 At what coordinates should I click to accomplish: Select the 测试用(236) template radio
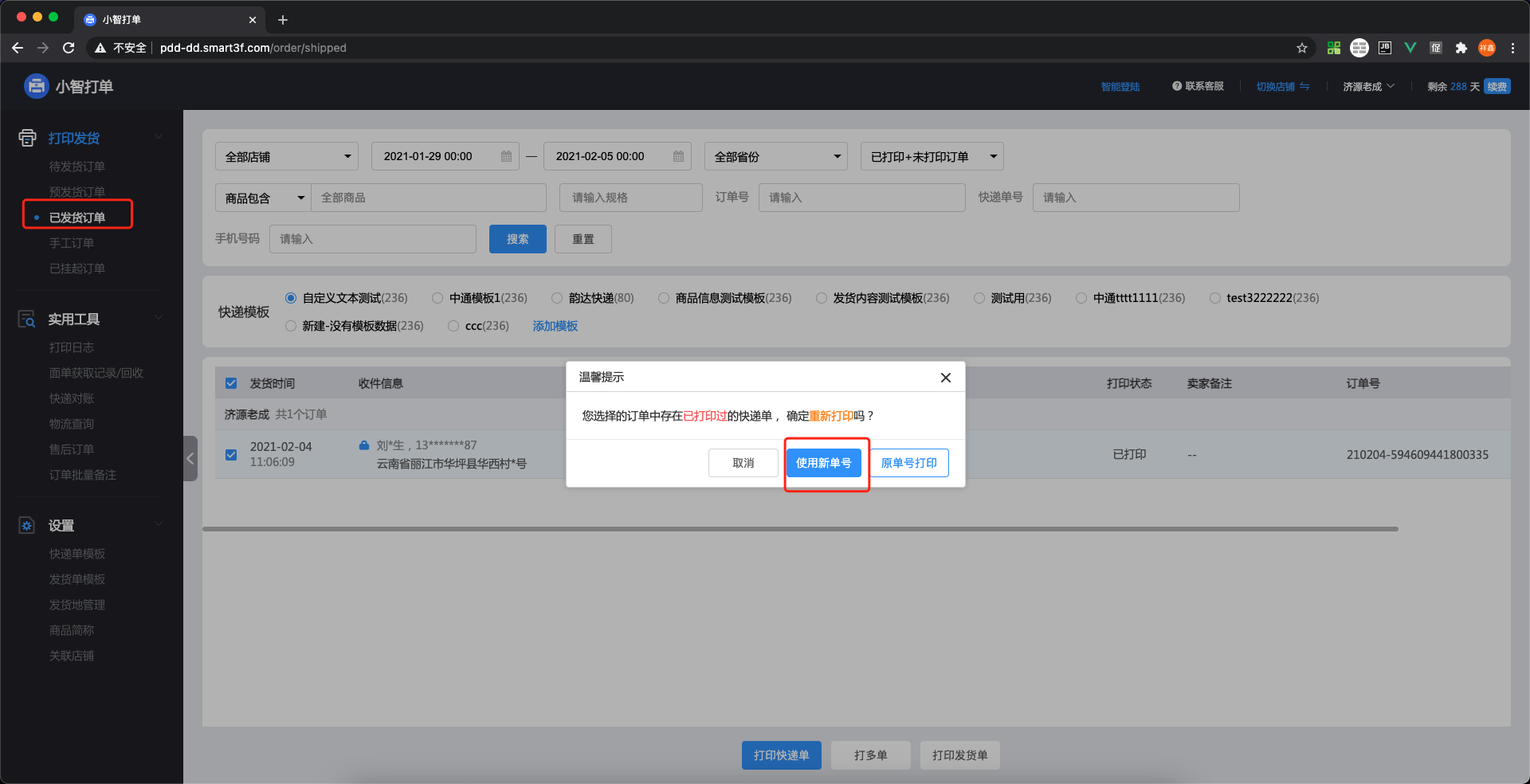[979, 298]
